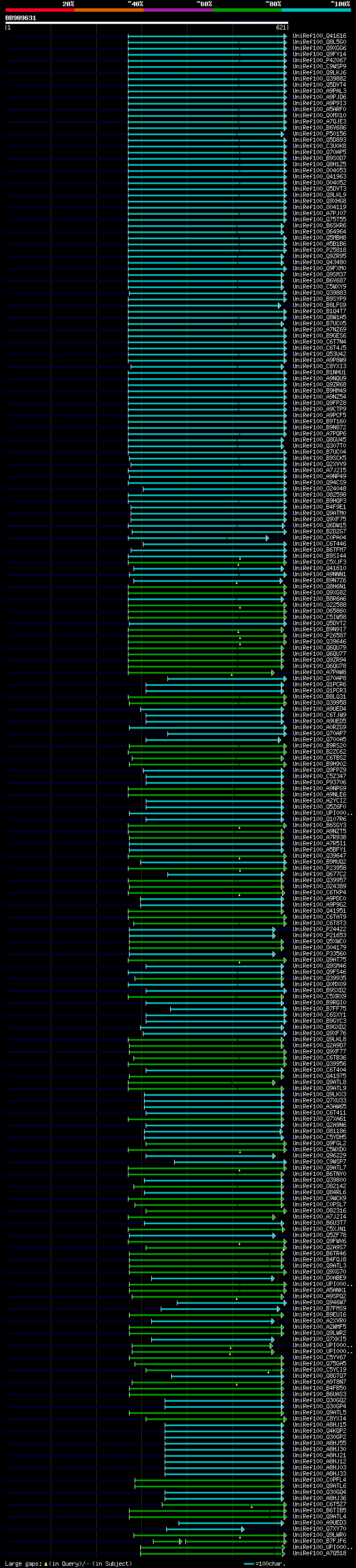Image resolution: width=356 pixels, height=1568 pixels.
Task: Select the UniRef100_A5ARF0 label
Action: [319, 110]
